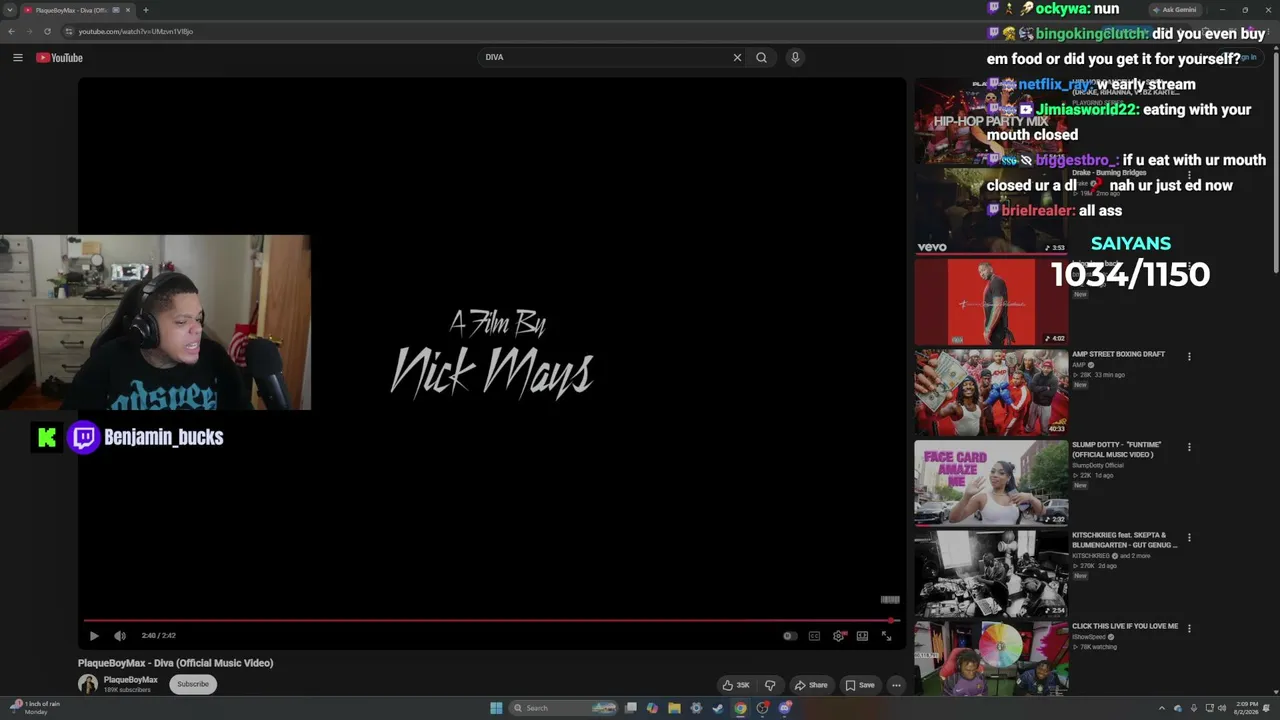This screenshot has width=1280, height=720.
Task: Go to YouTube home via logo
Action: point(59,57)
